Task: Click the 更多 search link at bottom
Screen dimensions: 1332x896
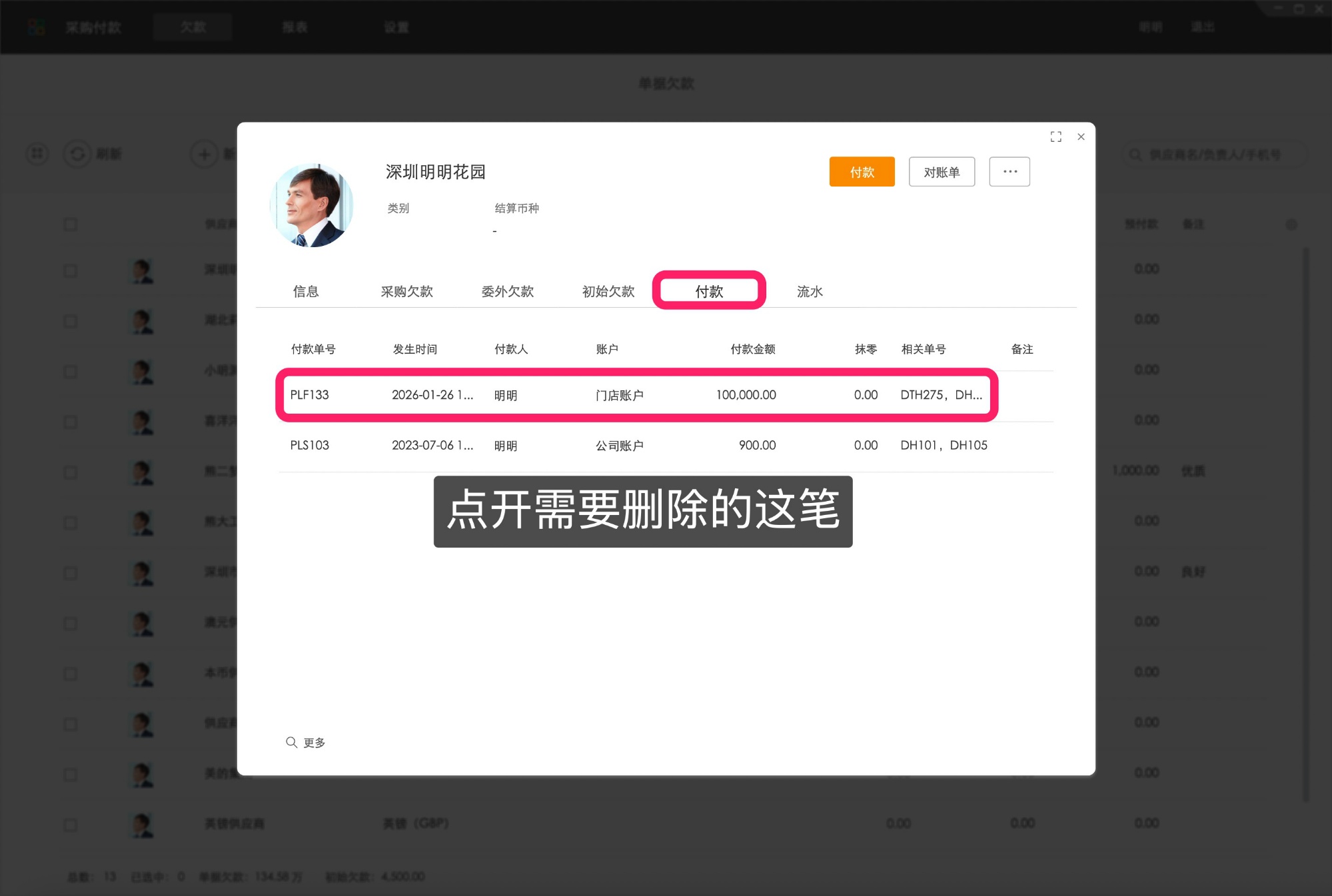Action: point(314,742)
